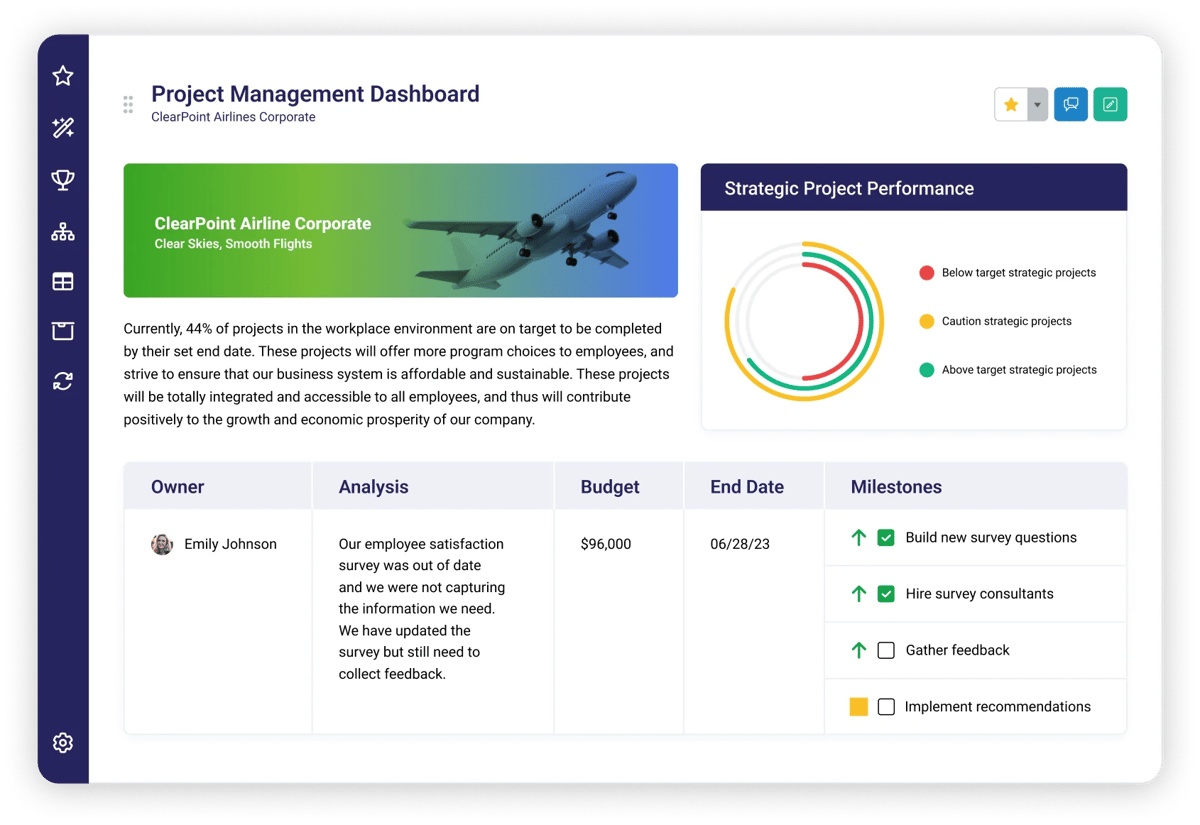Open settings gear in sidebar

(63, 743)
